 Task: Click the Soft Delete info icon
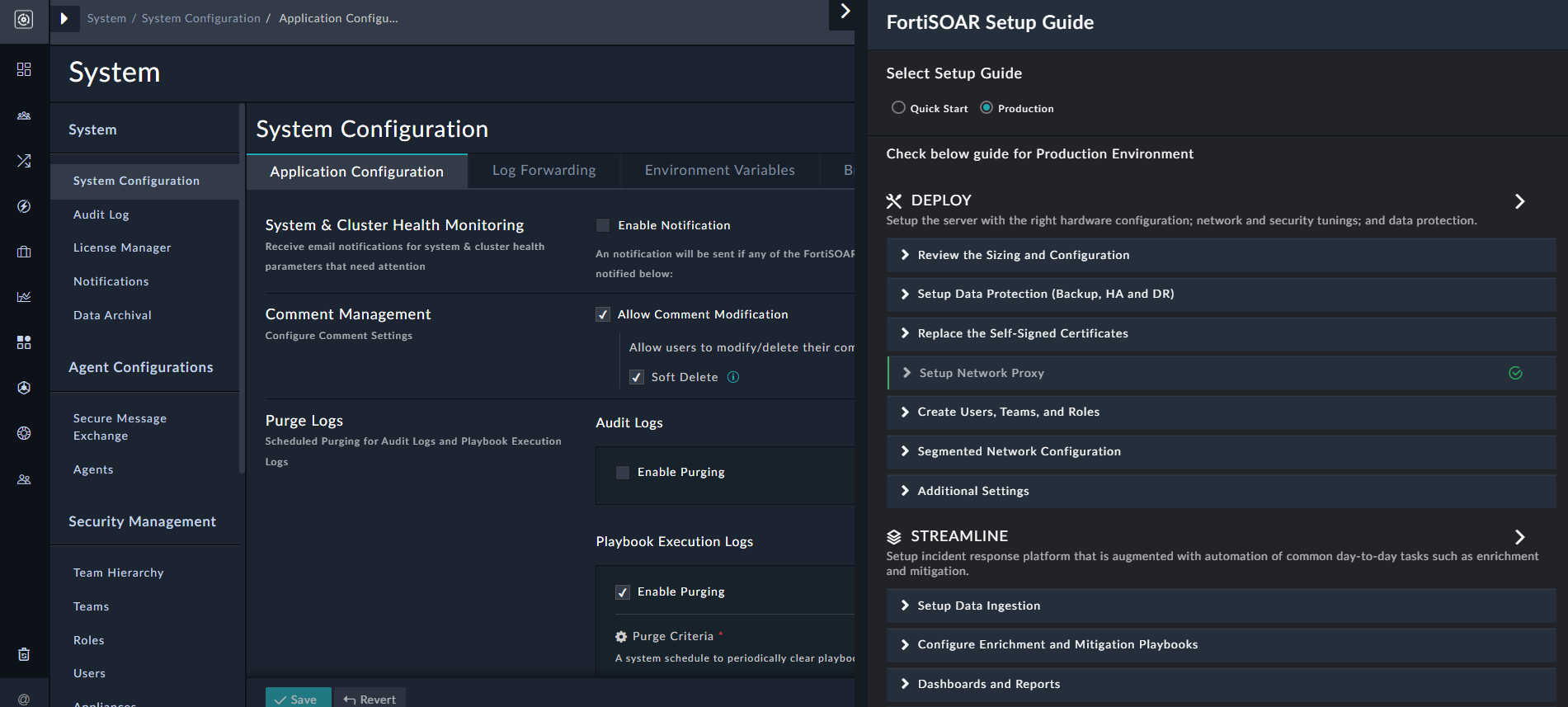[x=733, y=377]
